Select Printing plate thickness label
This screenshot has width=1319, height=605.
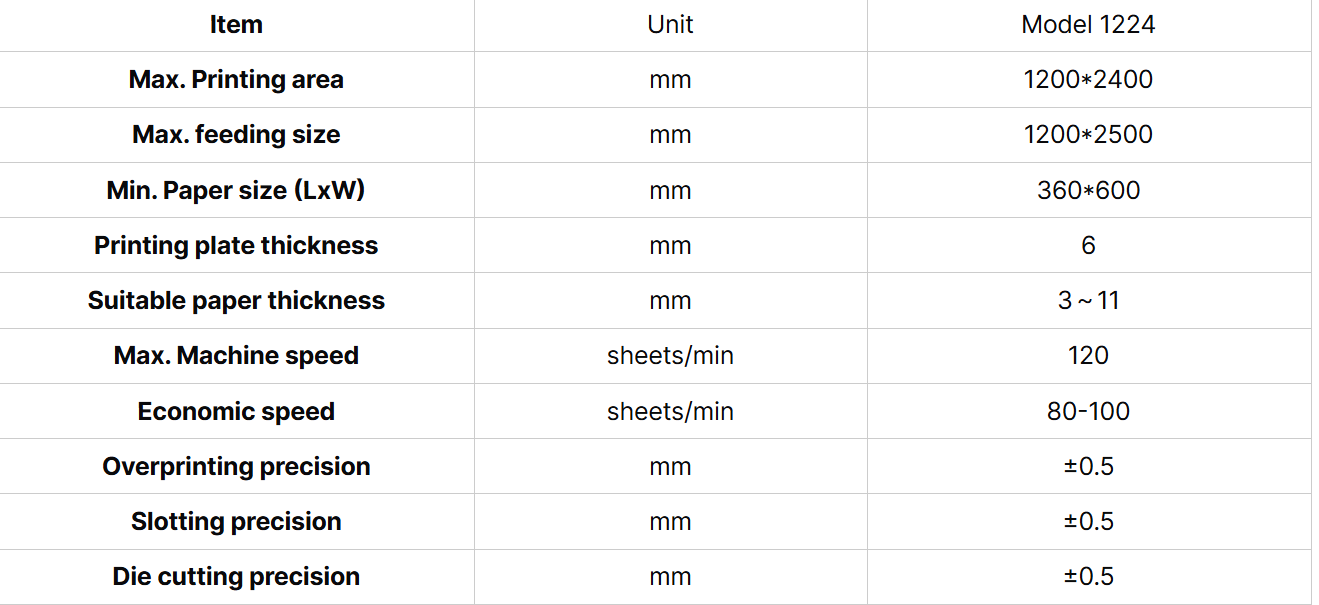point(236,245)
